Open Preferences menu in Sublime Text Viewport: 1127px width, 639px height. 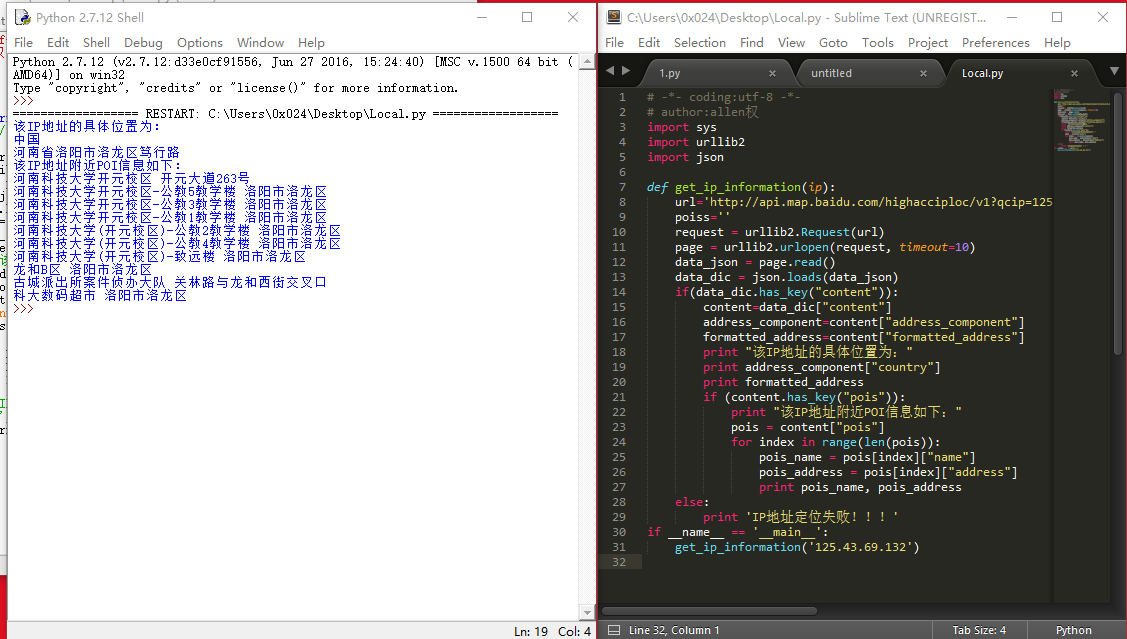[x=995, y=42]
